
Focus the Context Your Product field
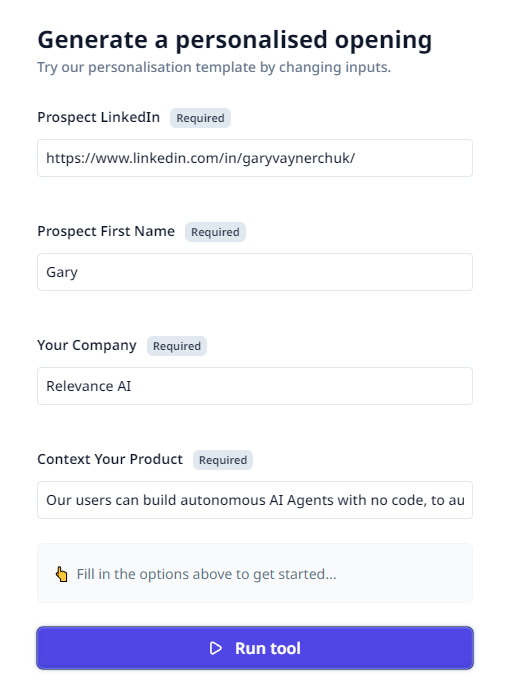pyautogui.click(x=255, y=500)
